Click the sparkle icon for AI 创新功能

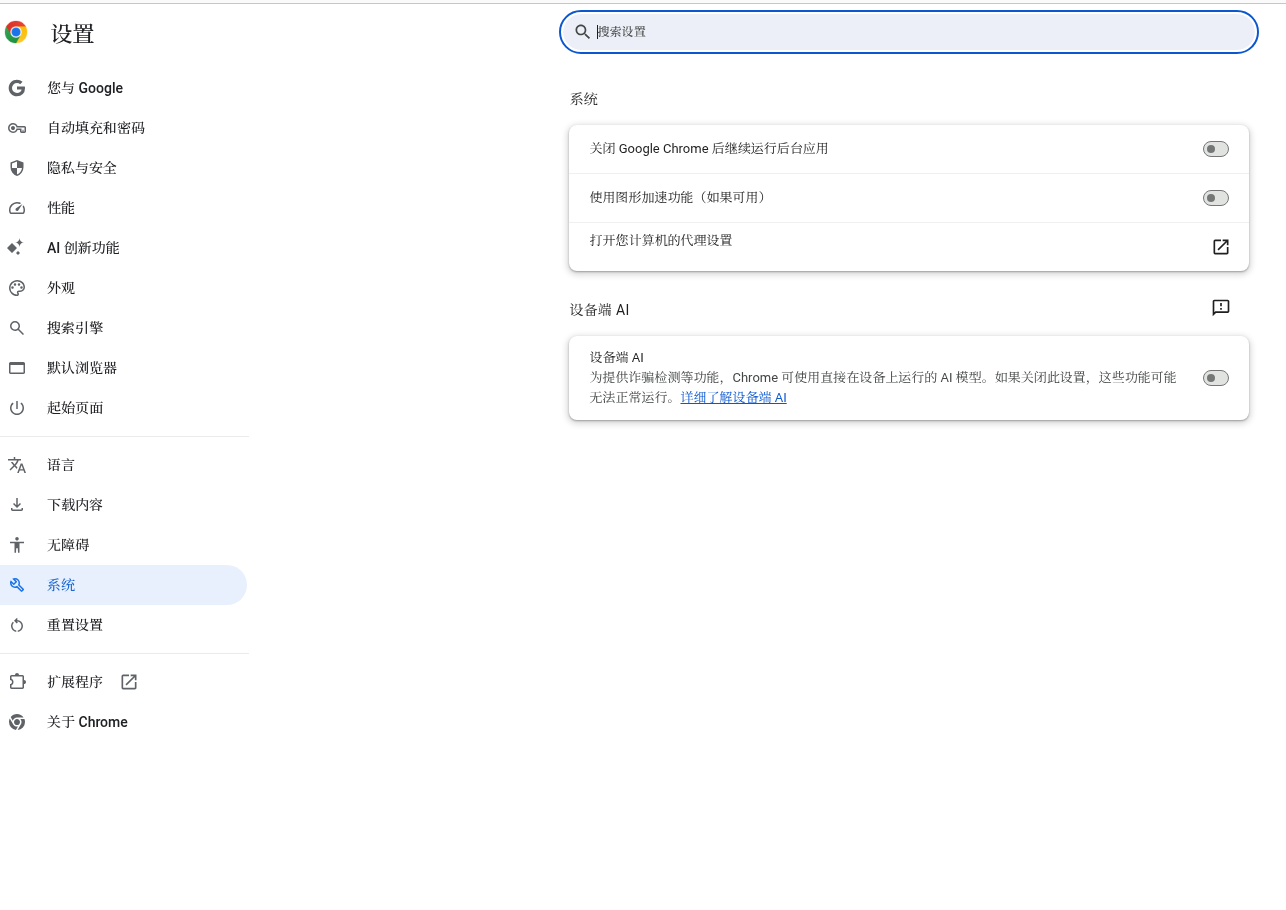coord(16,248)
